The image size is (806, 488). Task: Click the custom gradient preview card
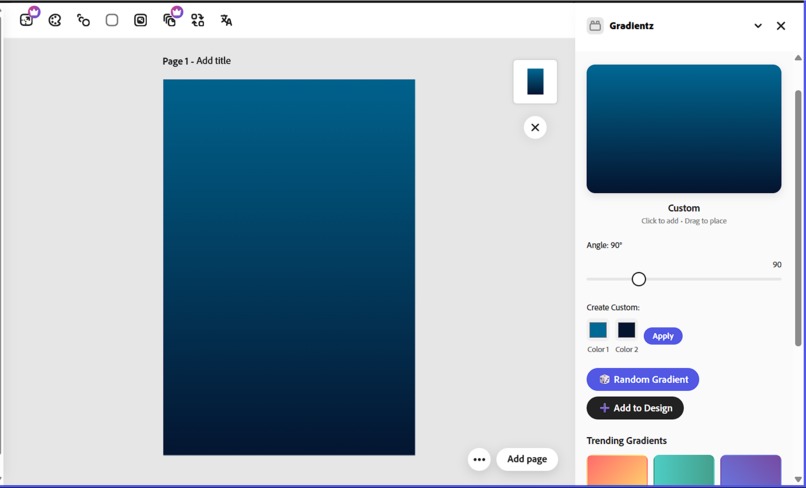[x=684, y=129]
